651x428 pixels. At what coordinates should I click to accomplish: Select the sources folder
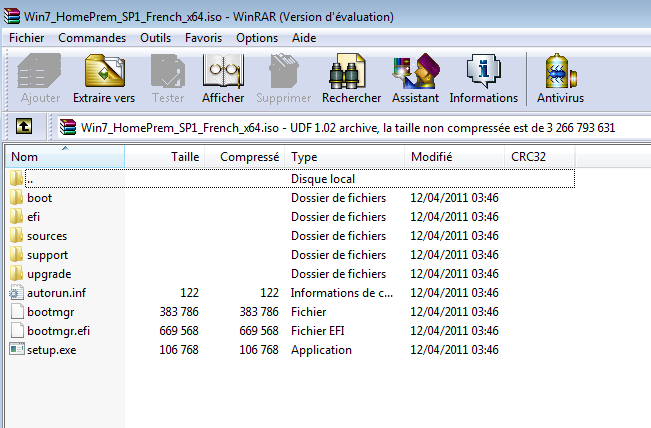point(47,236)
